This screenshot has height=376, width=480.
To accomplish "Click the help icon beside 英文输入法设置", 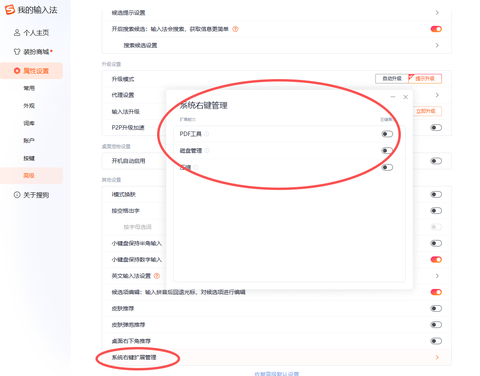I will click(x=157, y=276).
